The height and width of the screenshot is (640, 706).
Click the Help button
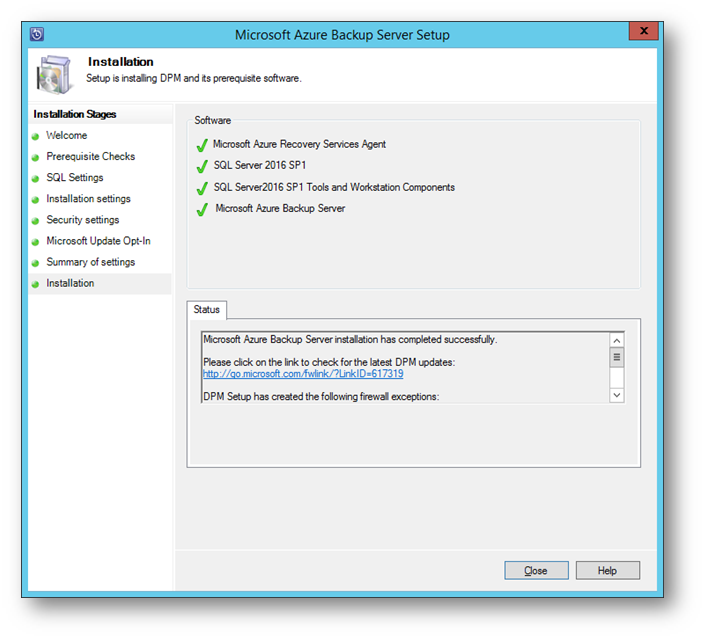607,571
